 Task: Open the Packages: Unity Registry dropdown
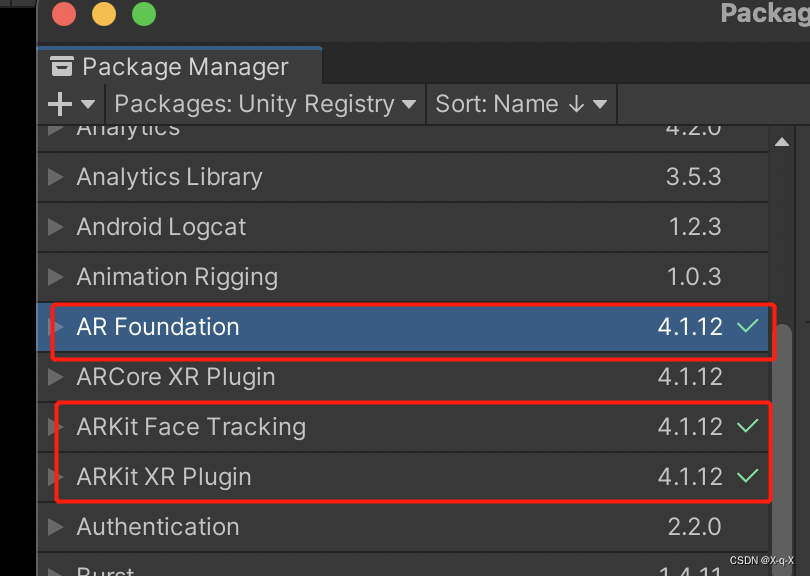(265, 104)
